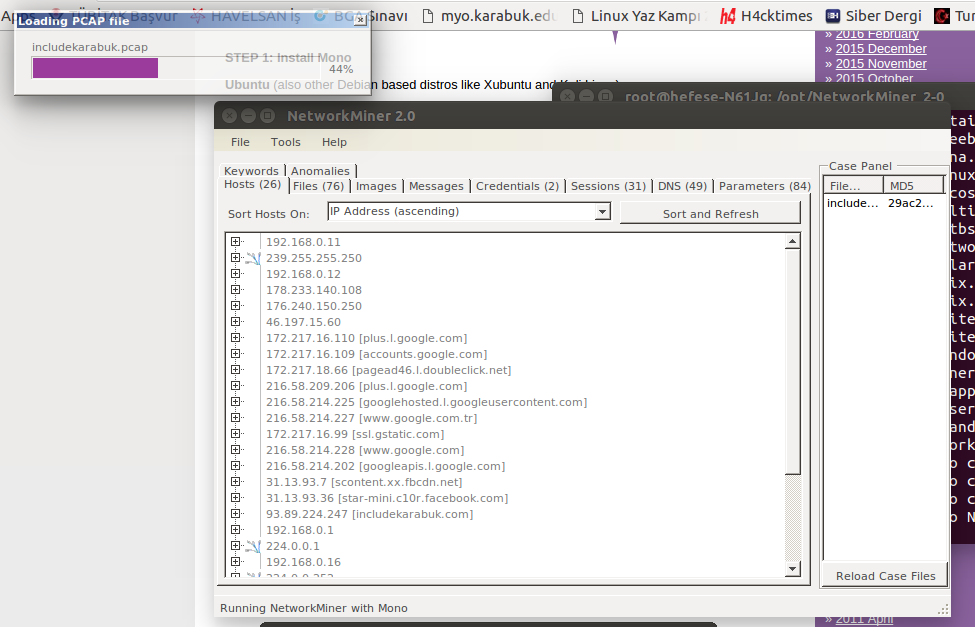Open the H4cktimes bookmark
This screenshot has width=975, height=627.
click(766, 16)
